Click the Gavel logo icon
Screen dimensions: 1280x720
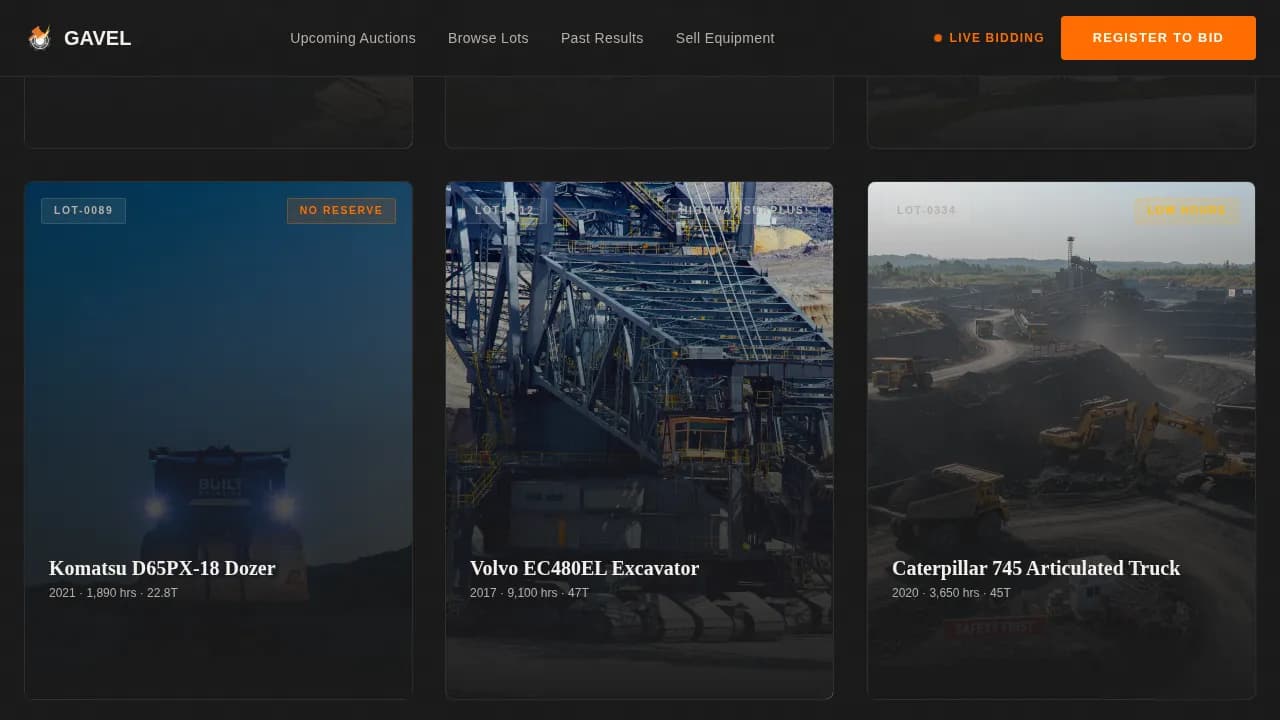(39, 38)
